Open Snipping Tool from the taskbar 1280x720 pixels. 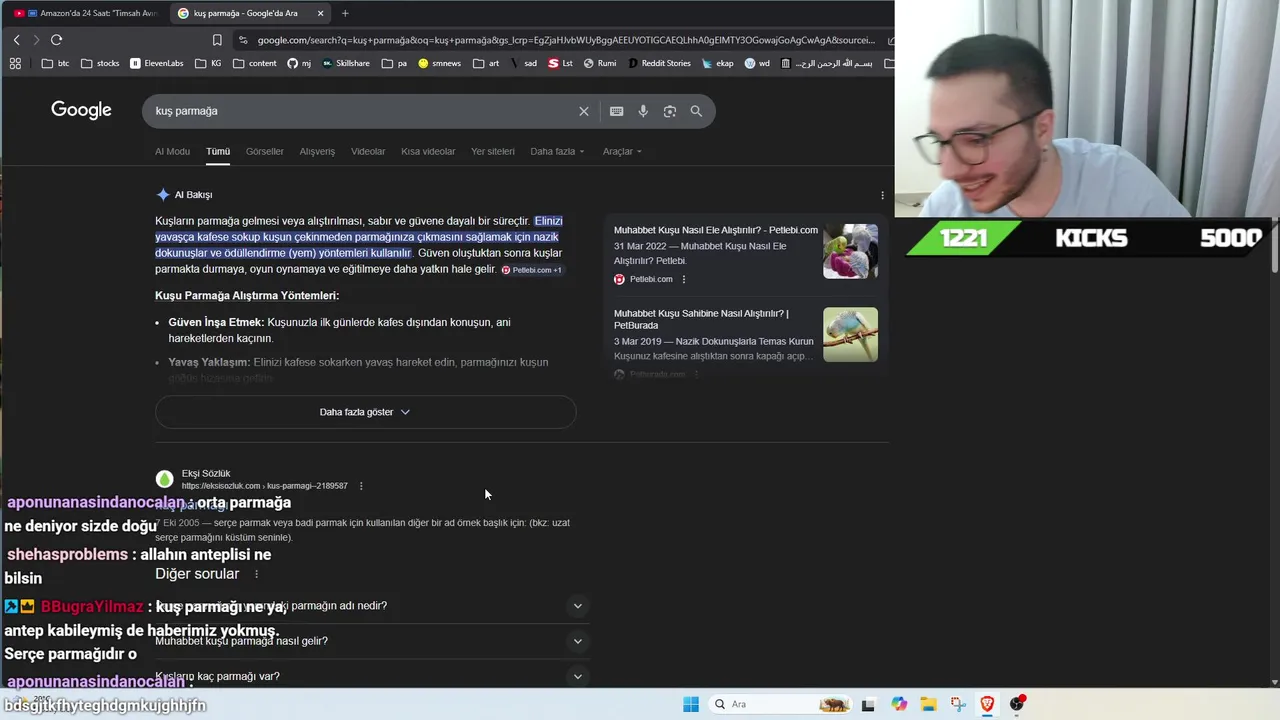[958, 704]
